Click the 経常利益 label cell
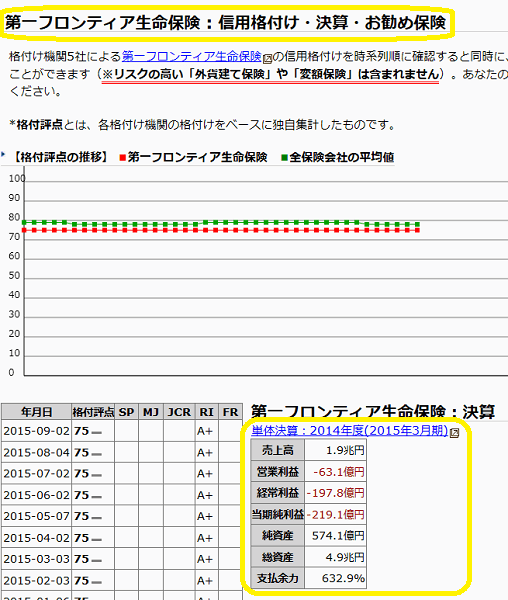Screen dimensions: 508x600 pyautogui.click(x=278, y=493)
